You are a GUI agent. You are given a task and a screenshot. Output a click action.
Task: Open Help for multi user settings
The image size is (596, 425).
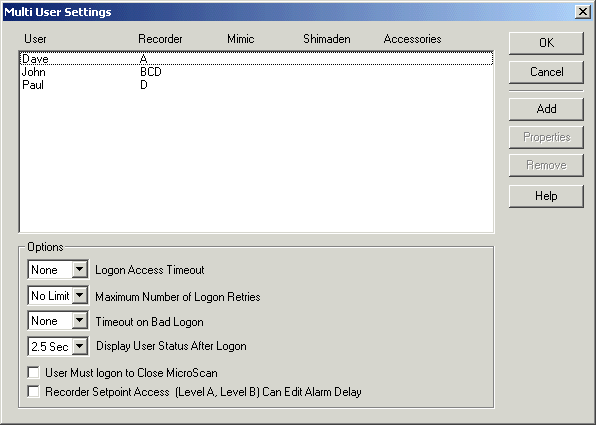tap(546, 196)
